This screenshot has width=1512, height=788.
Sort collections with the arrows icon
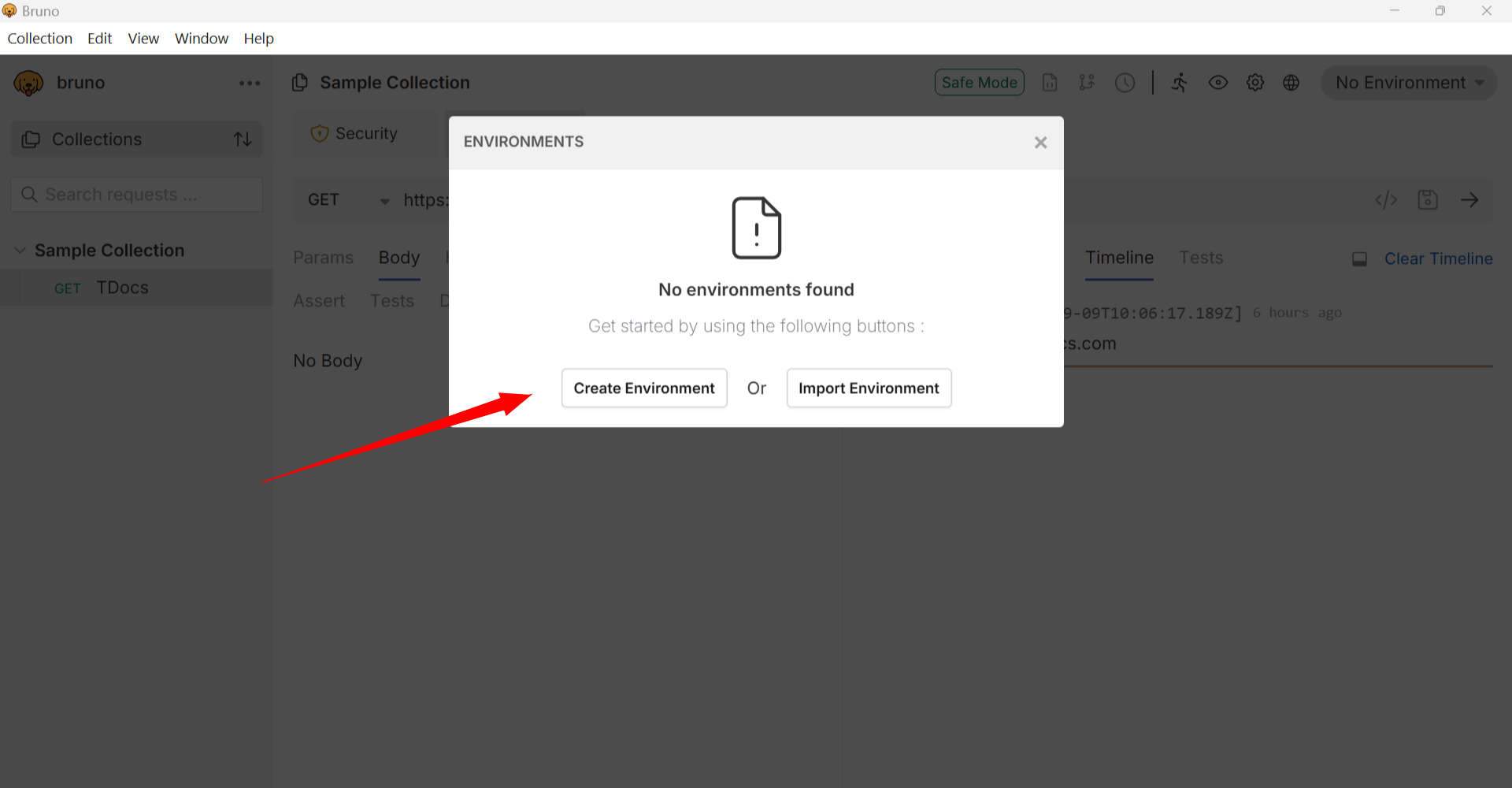click(x=243, y=139)
